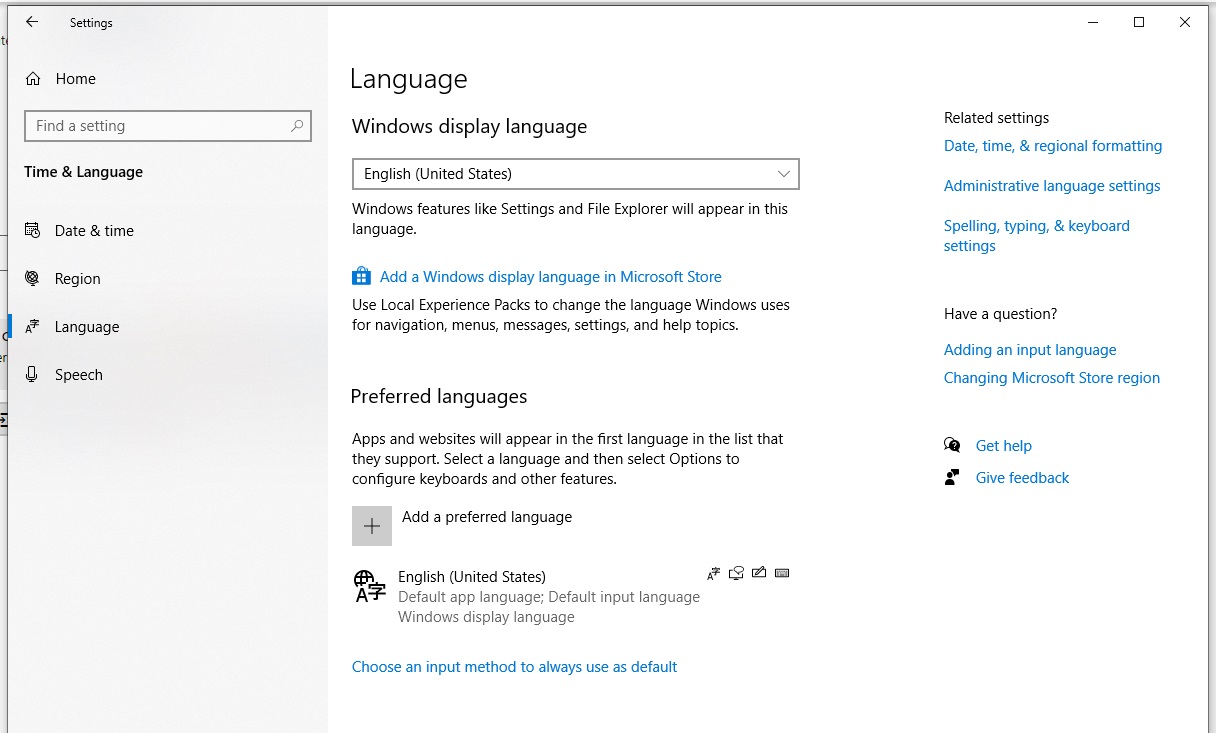
Task: Click the English language globe character icon
Action: 370,586
